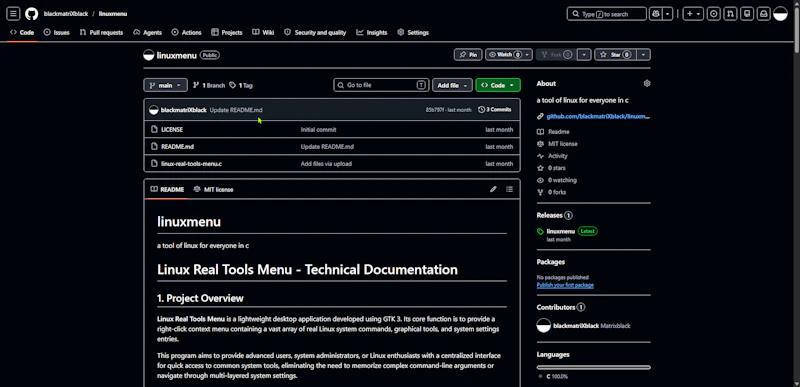Open the Projects tab
This screenshot has width=800, height=387.
point(227,32)
